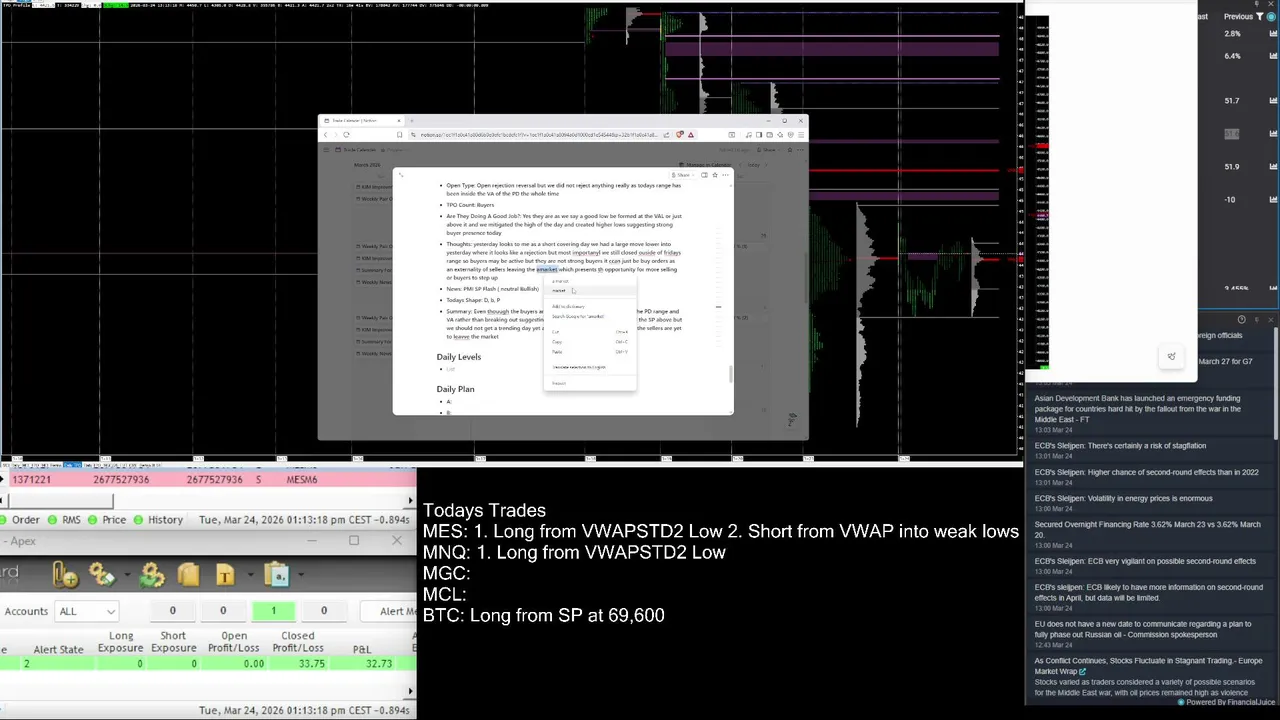Click the green 1 counter button
Image resolution: width=1280 pixels, height=720 pixels.
[273, 611]
